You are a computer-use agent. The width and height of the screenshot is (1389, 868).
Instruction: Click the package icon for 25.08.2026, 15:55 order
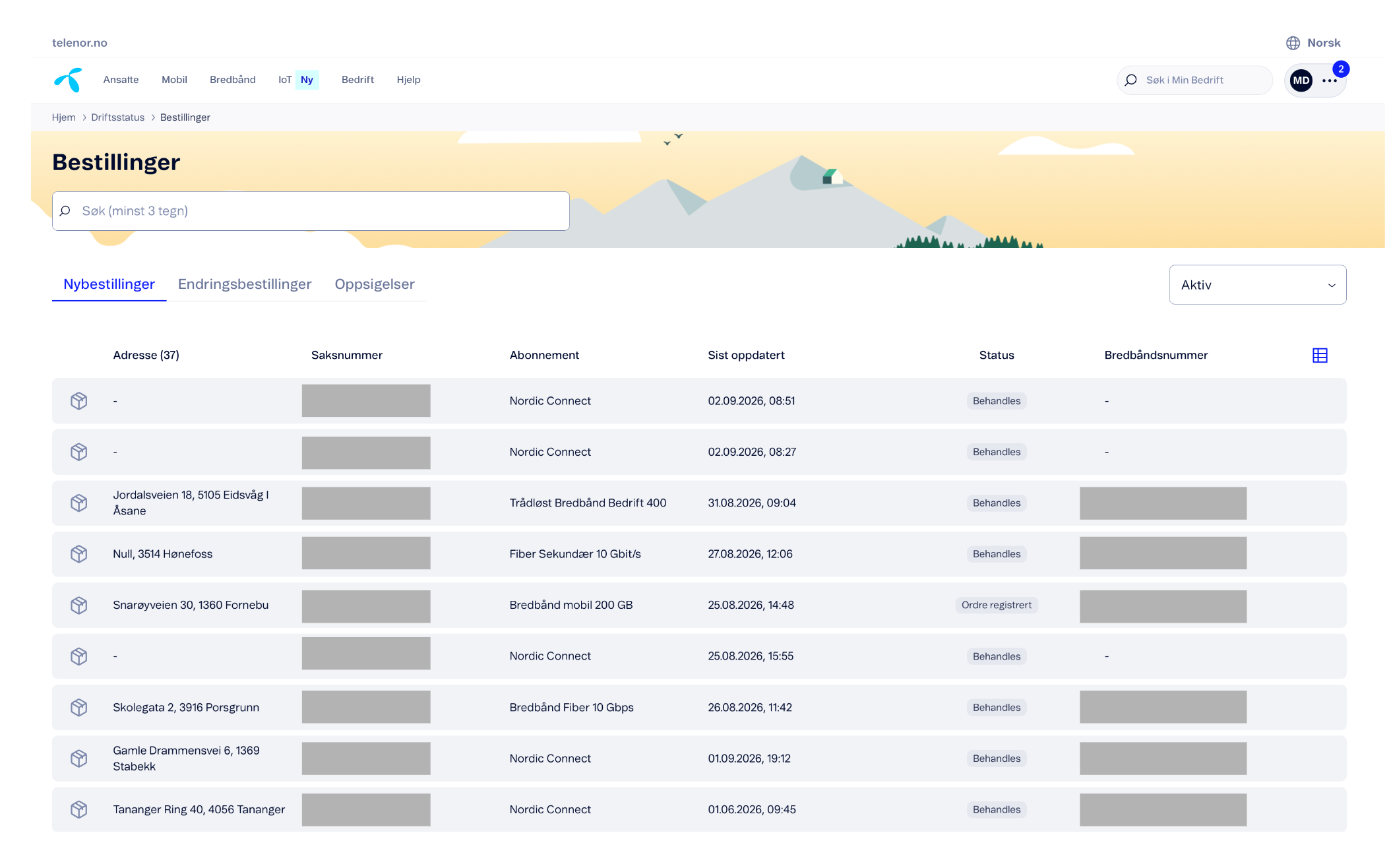(x=79, y=656)
